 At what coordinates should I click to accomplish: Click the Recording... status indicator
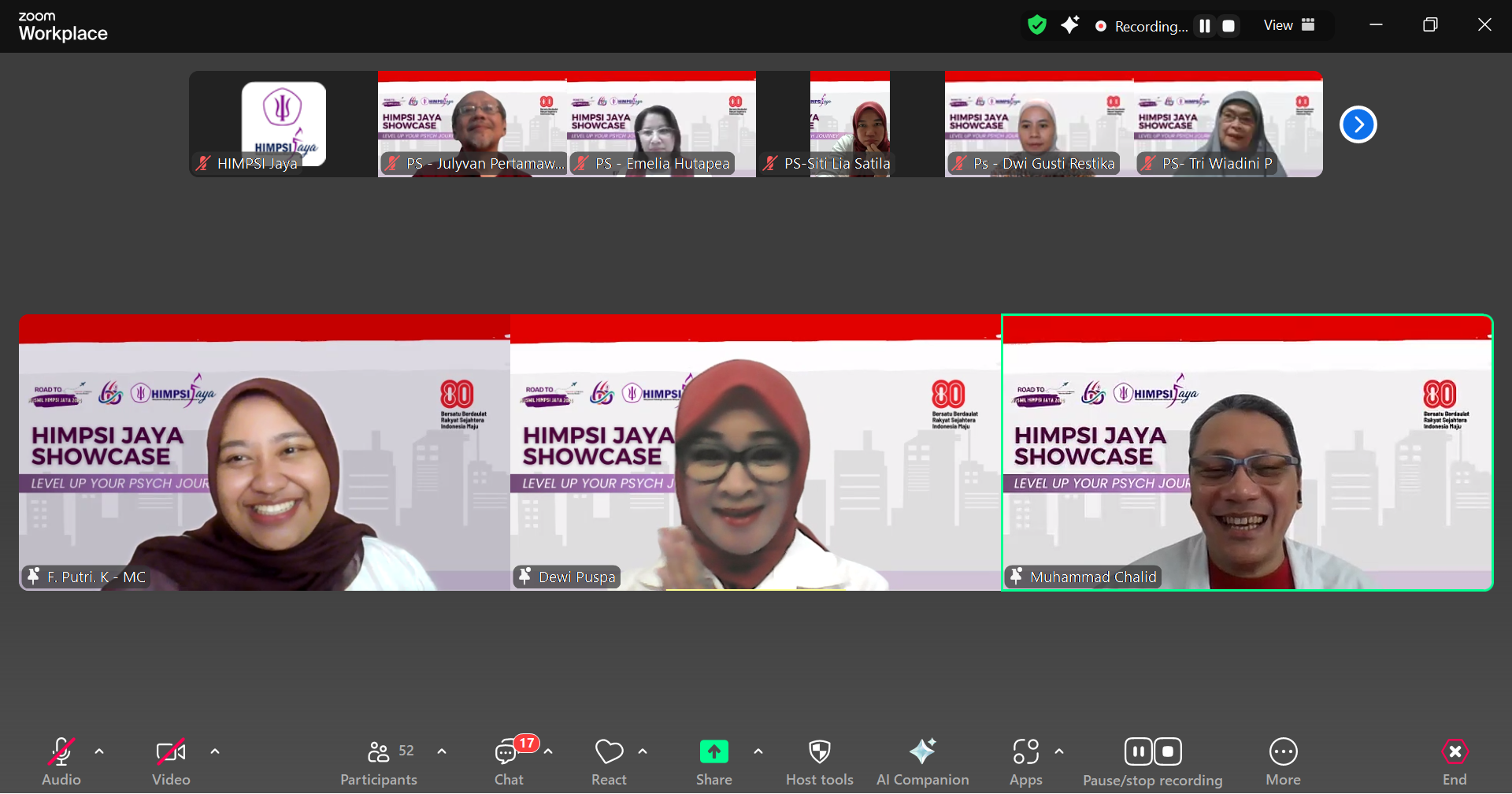pos(1142,26)
